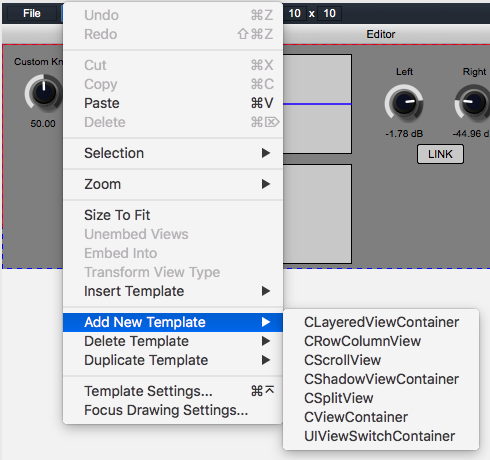The height and width of the screenshot is (460, 490).
Task: Click the Paste menu entry
Action: click(x=173, y=103)
